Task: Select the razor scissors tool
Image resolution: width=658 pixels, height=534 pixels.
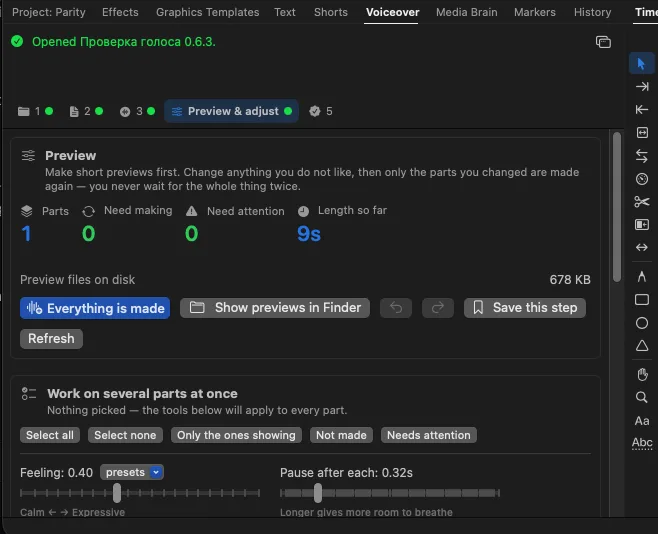Action: click(642, 202)
